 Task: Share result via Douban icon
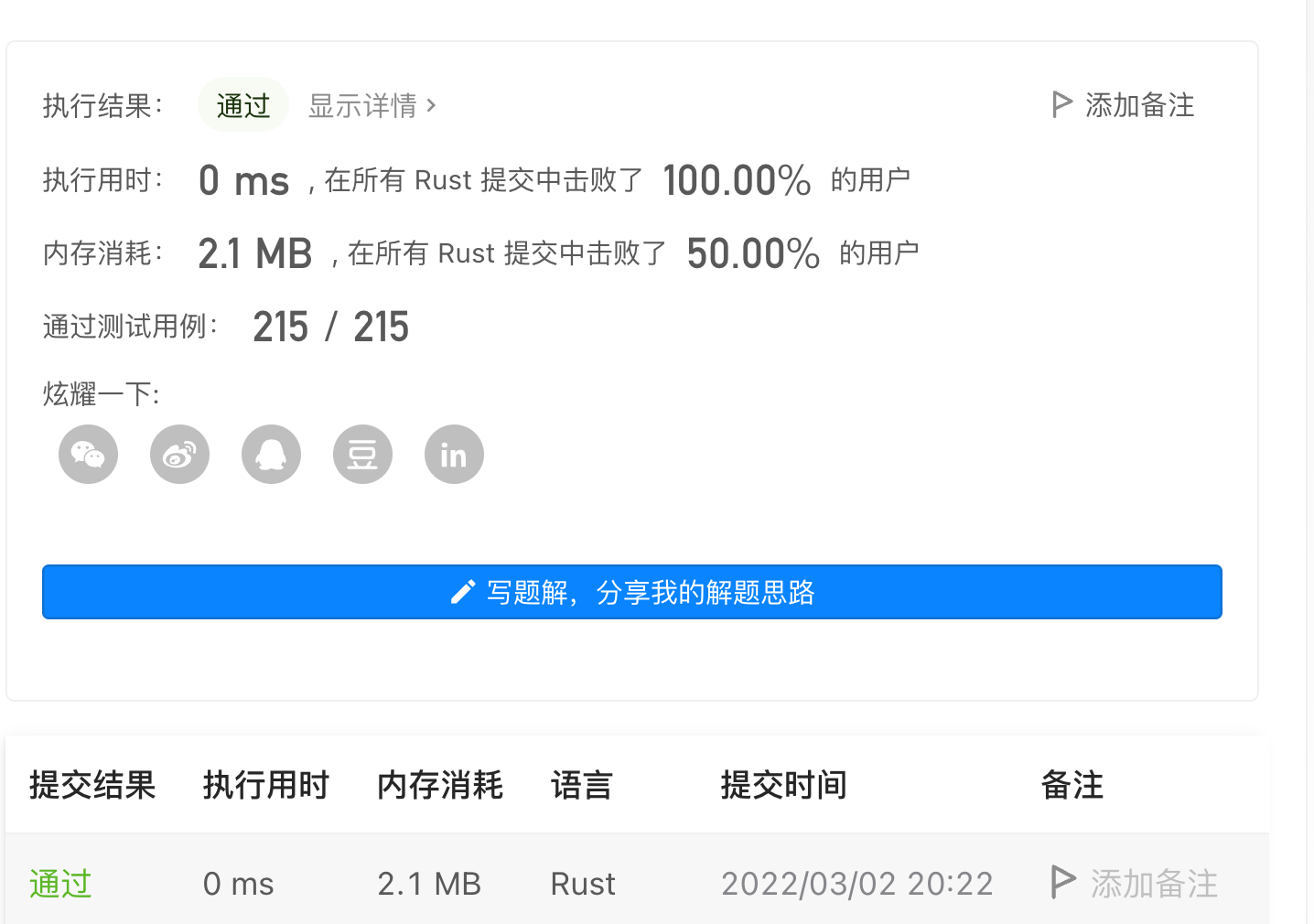coord(362,455)
